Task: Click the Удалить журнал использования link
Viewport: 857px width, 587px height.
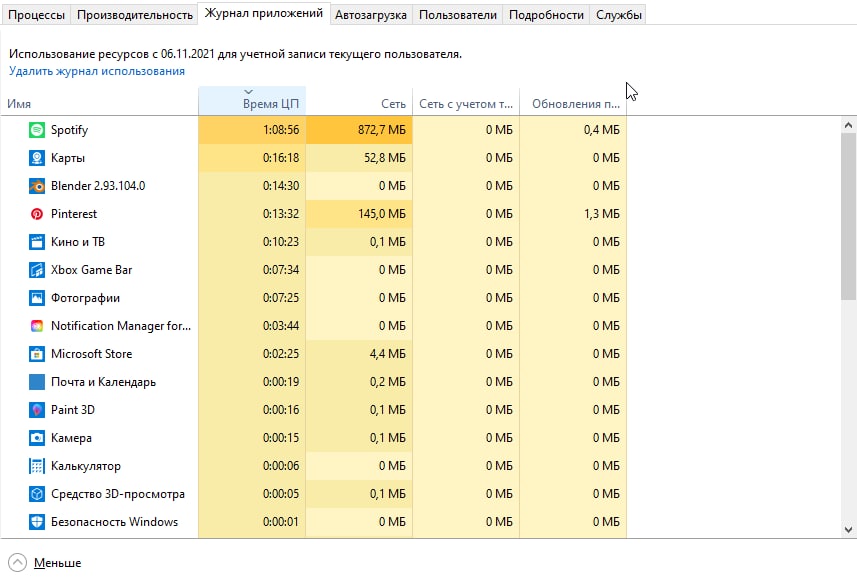Action: click(97, 71)
